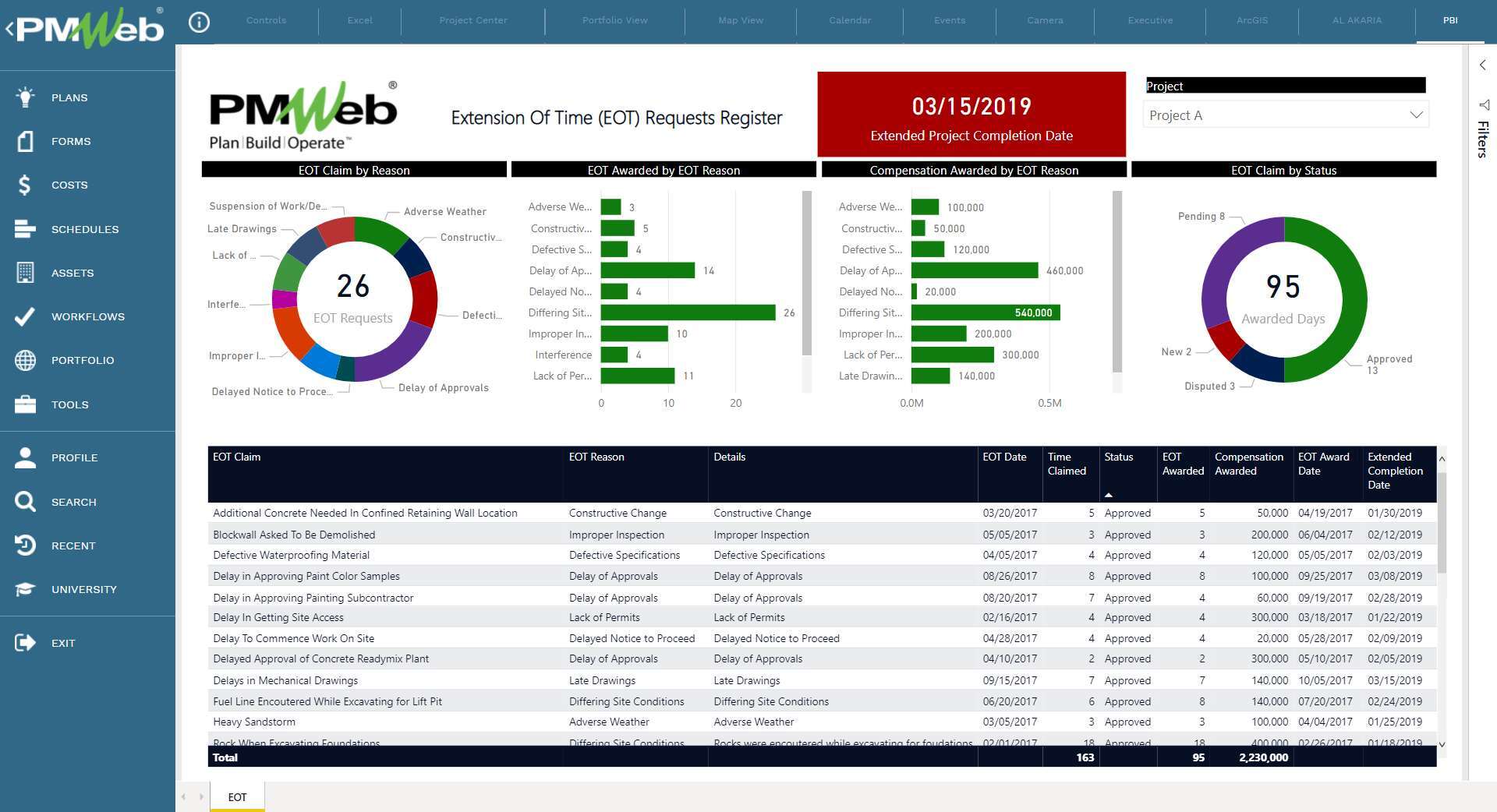This screenshot has height=812, width=1497.
Task: Click the Differing Site 540,000 bar
Action: pos(985,312)
